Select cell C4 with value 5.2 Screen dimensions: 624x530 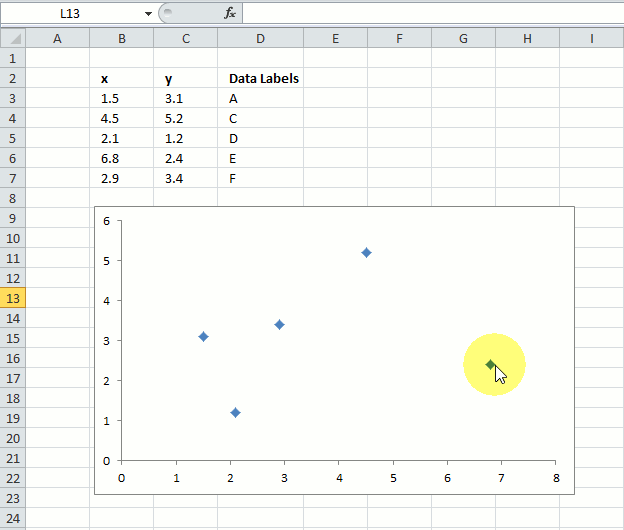(x=185, y=119)
